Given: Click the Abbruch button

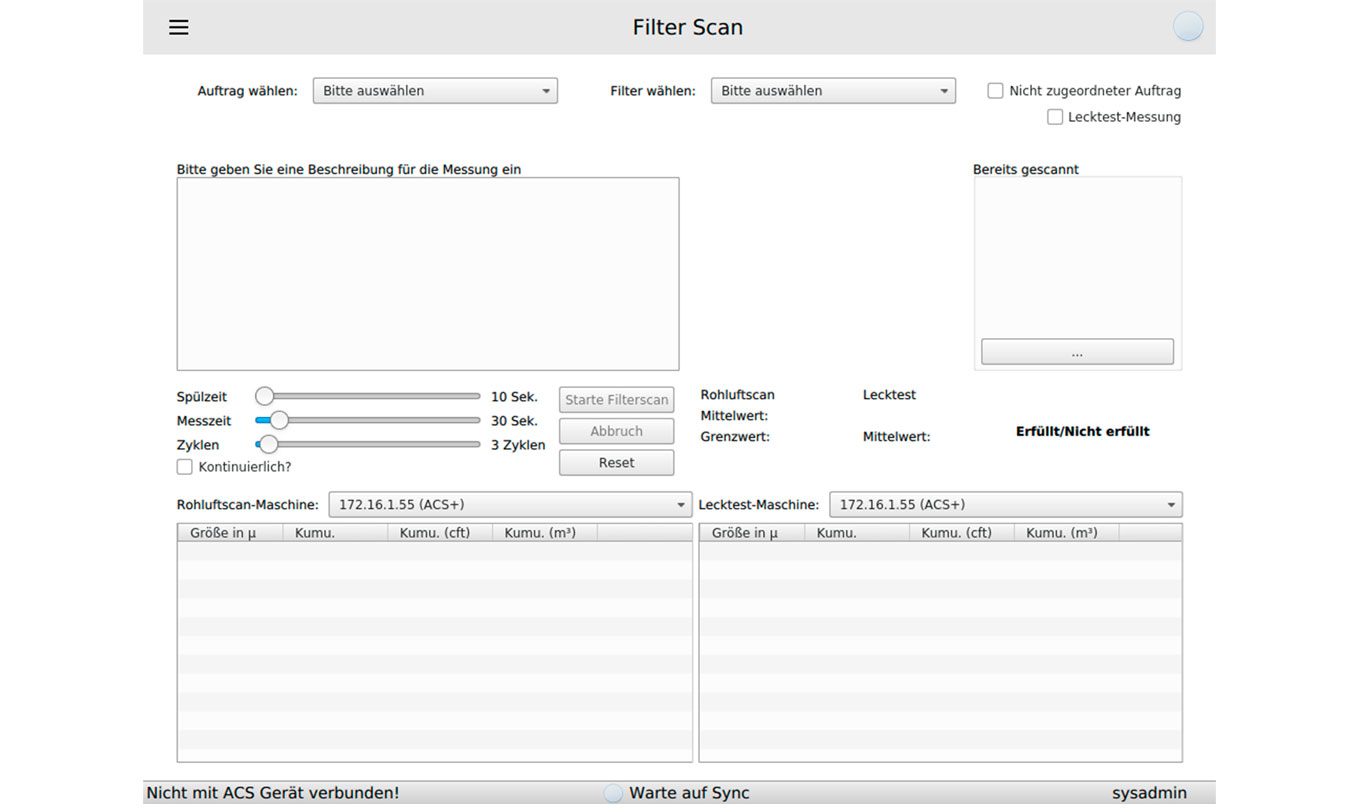Looking at the screenshot, I should point(616,431).
